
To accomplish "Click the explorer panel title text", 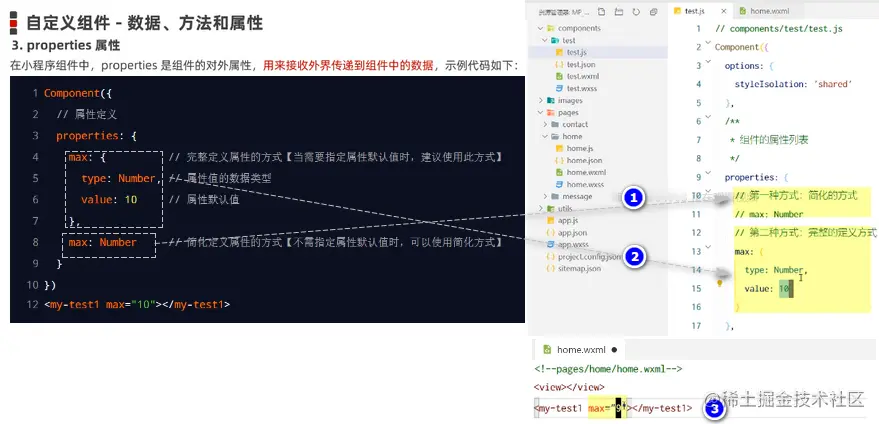I will (563, 11).
